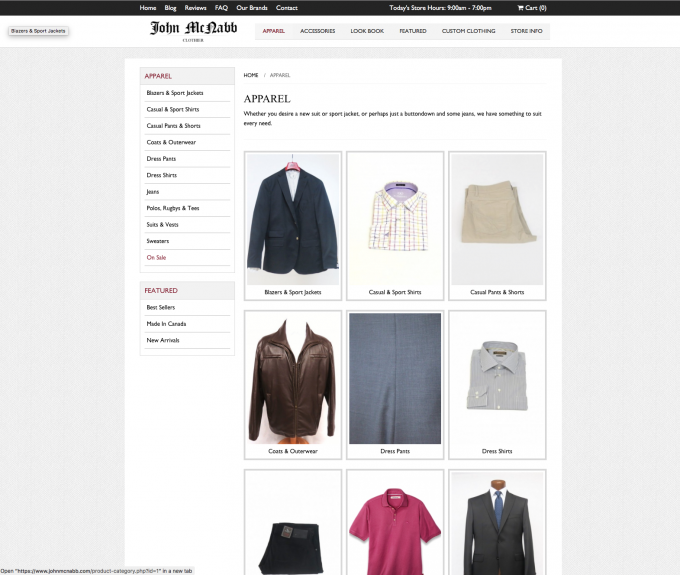View the brown leather Coats & Outerwear image
Screen dimensions: 680x575
pos(293,378)
